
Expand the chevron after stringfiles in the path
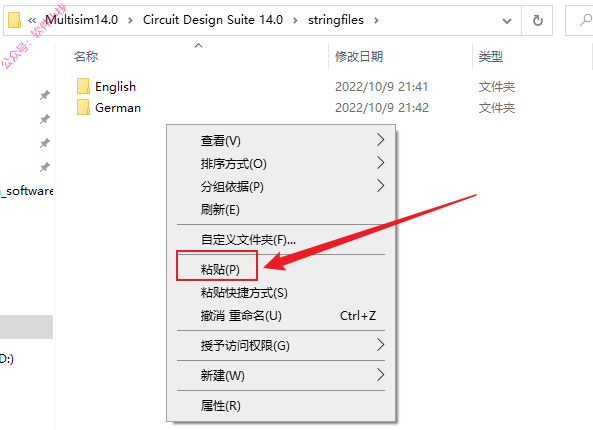pos(376,20)
